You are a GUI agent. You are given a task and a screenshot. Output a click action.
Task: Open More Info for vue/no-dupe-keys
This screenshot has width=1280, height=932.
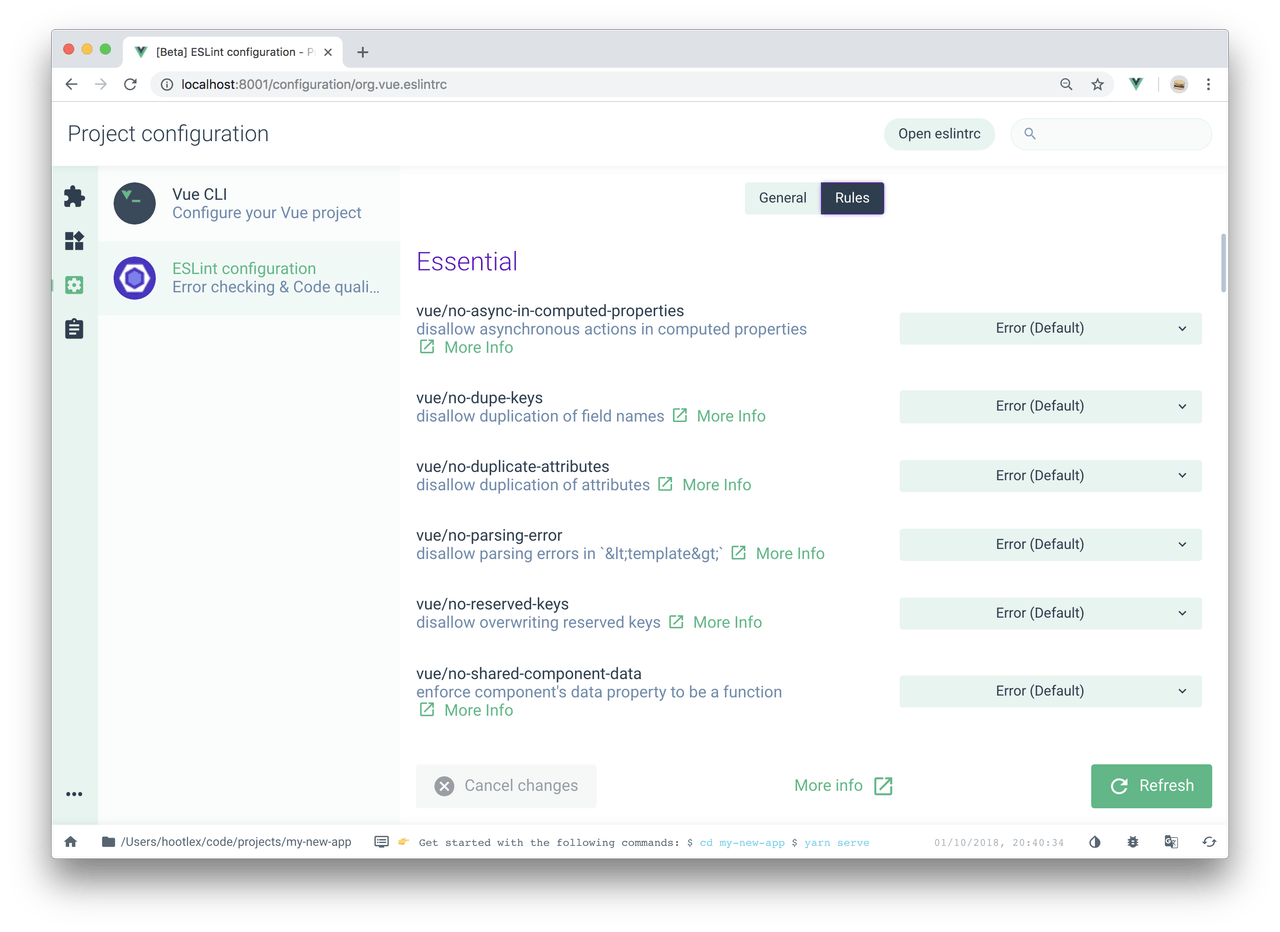click(x=719, y=416)
